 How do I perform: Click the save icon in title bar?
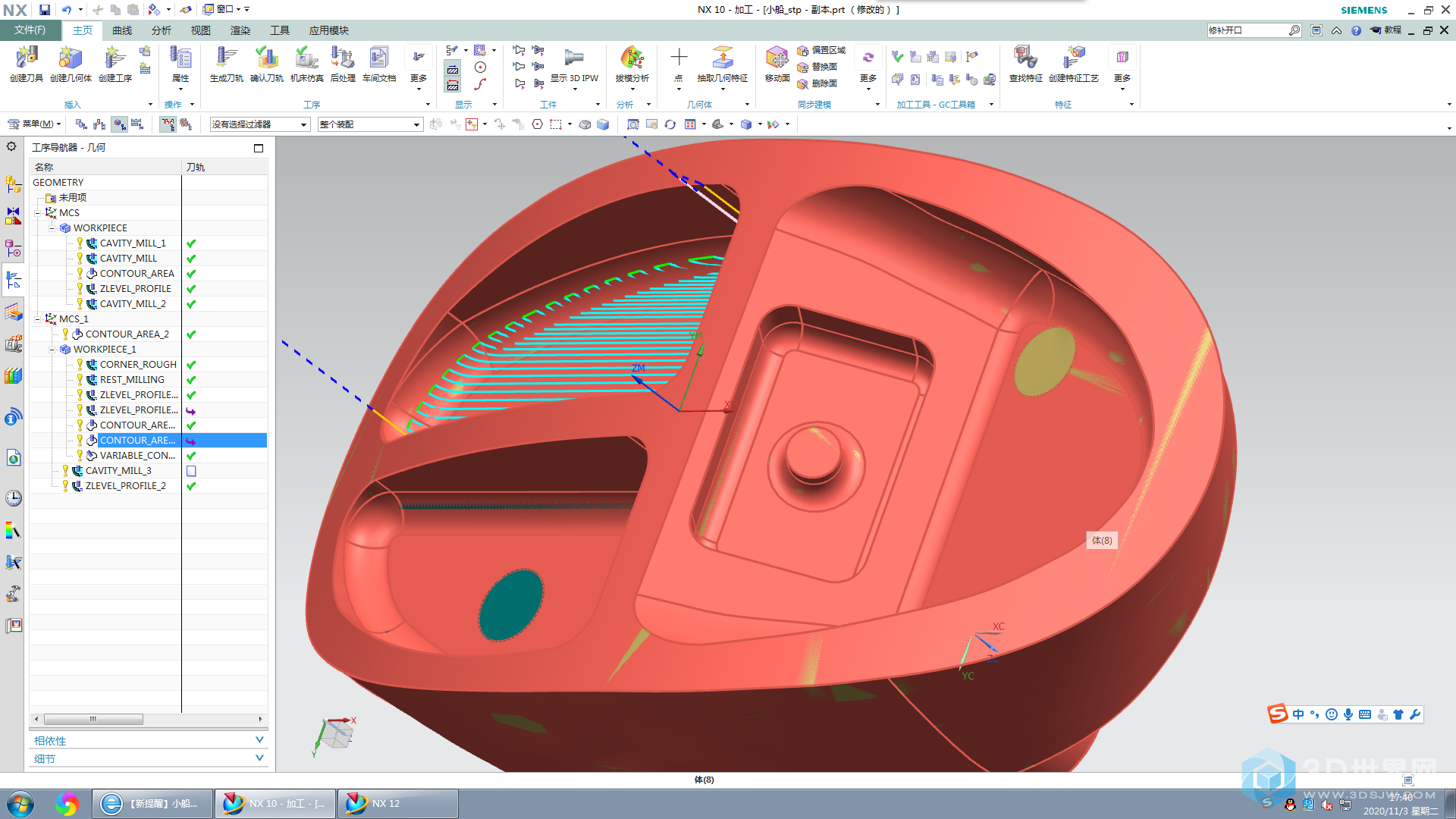click(45, 10)
